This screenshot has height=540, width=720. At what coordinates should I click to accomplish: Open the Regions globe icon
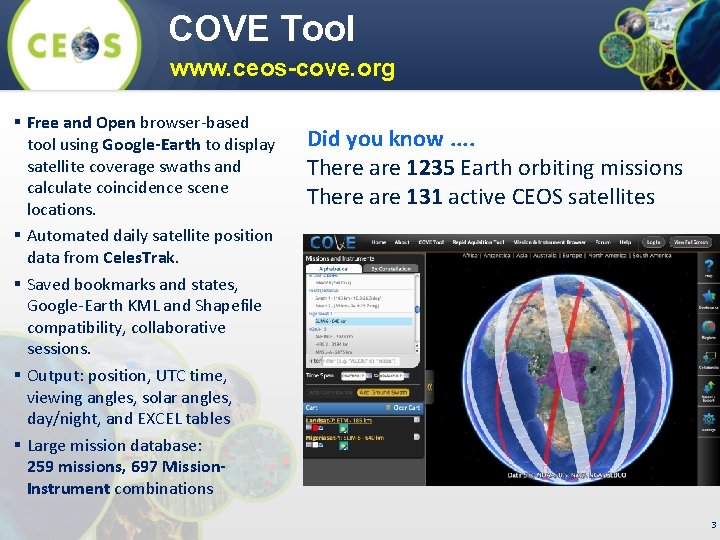[709, 329]
